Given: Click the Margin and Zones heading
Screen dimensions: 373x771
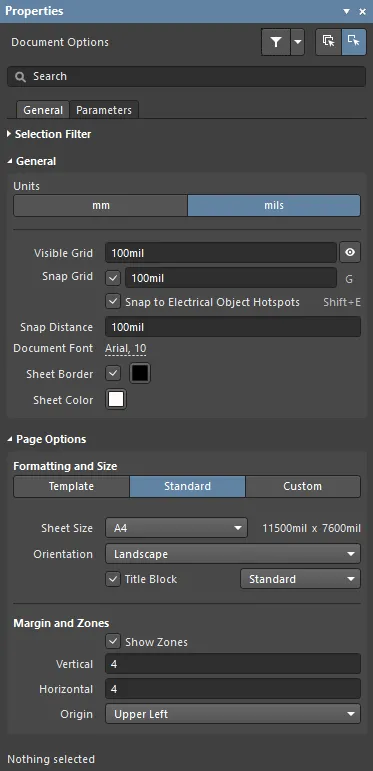Looking at the screenshot, I should pyautogui.click(x=61, y=623).
